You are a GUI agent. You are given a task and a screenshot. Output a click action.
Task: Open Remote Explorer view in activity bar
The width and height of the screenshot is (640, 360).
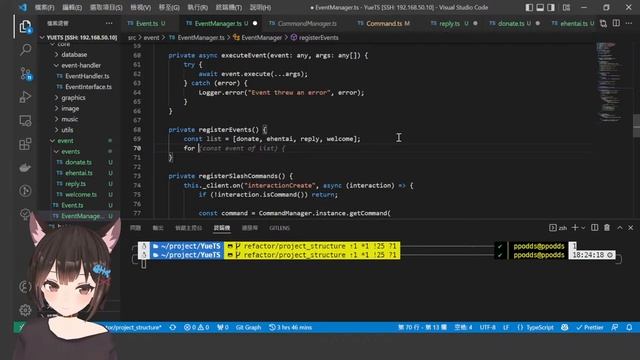25,121
